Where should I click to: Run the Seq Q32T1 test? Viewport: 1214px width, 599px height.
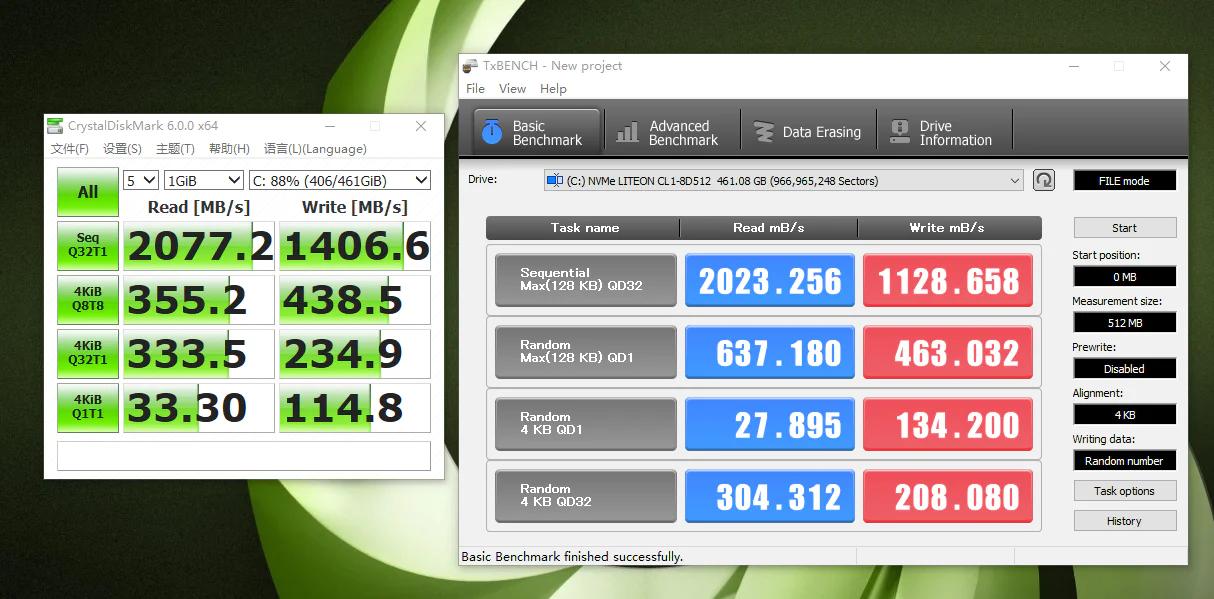[x=88, y=246]
